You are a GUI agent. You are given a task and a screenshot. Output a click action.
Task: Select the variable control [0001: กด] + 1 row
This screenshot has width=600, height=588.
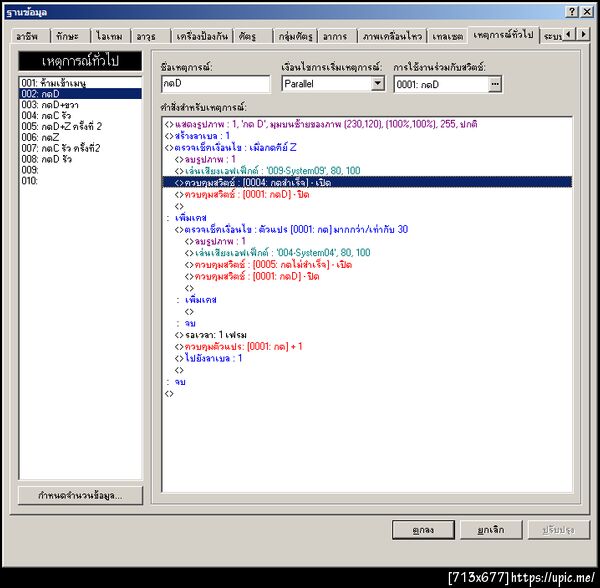(x=367, y=347)
